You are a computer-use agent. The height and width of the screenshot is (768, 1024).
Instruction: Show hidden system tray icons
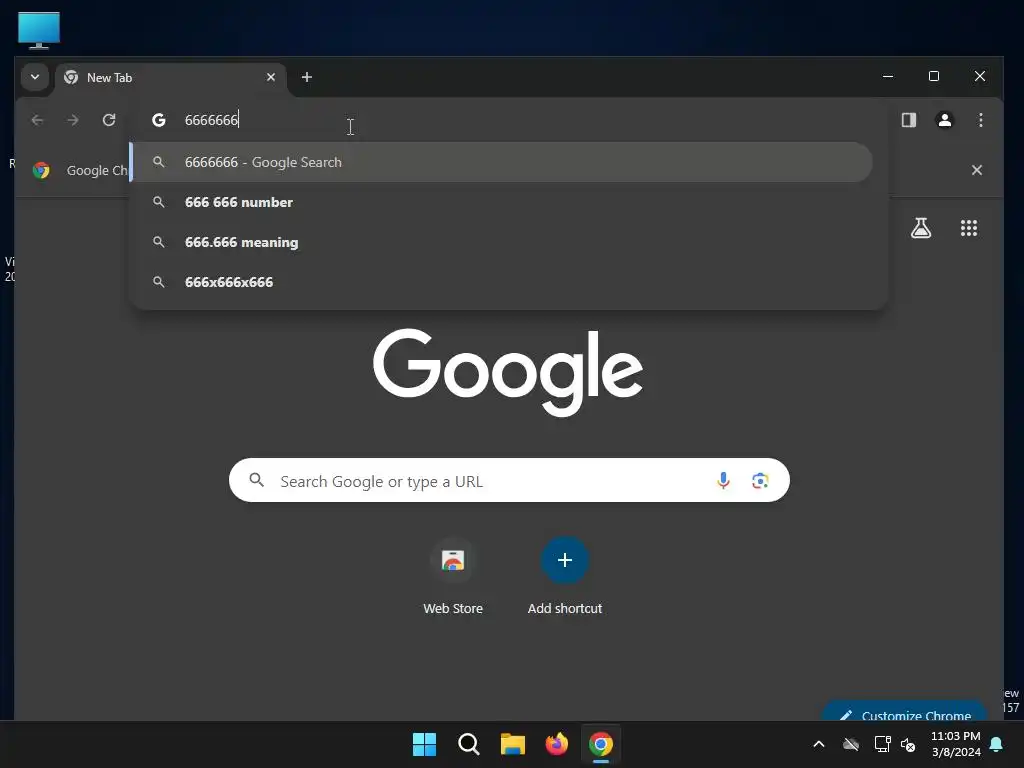point(818,744)
